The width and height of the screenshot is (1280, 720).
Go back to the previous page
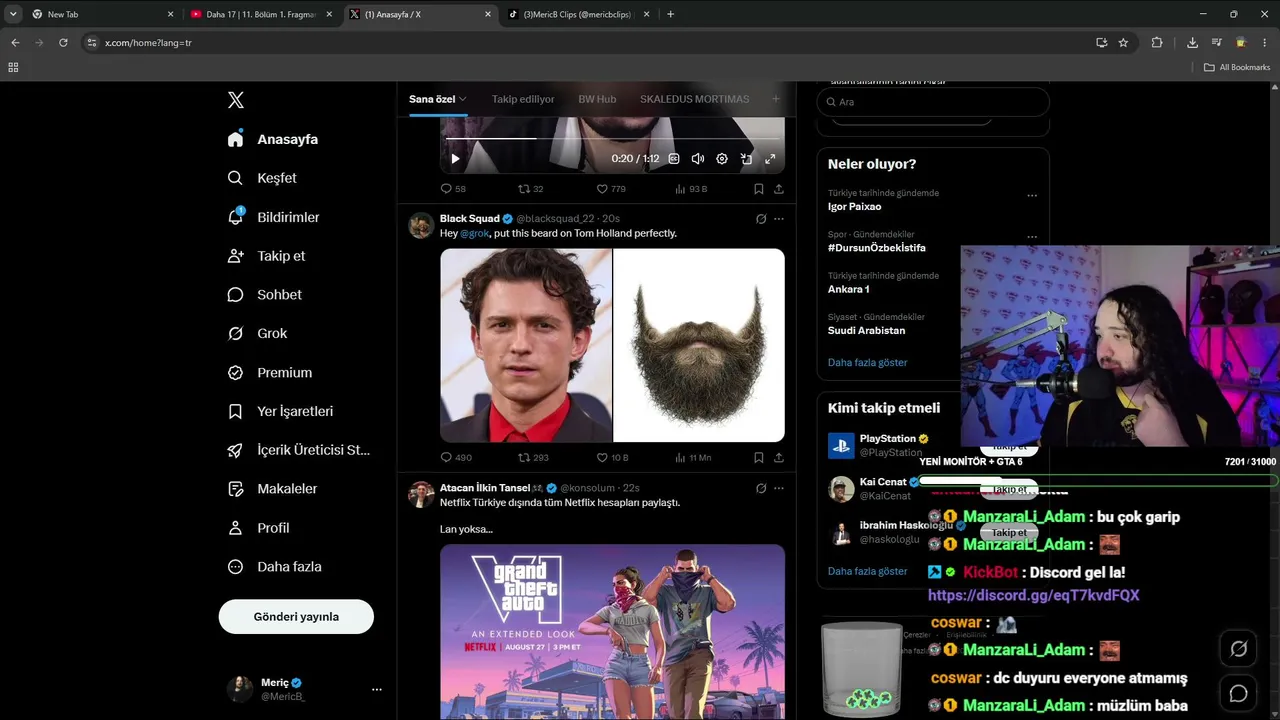tap(15, 43)
